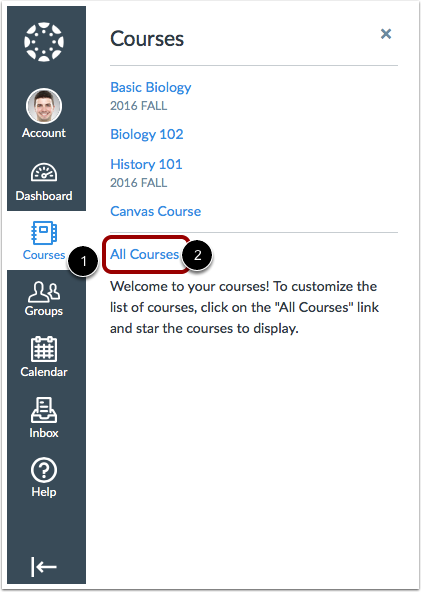Close the Courses tray with X
This screenshot has height=592, width=421.
click(x=386, y=34)
